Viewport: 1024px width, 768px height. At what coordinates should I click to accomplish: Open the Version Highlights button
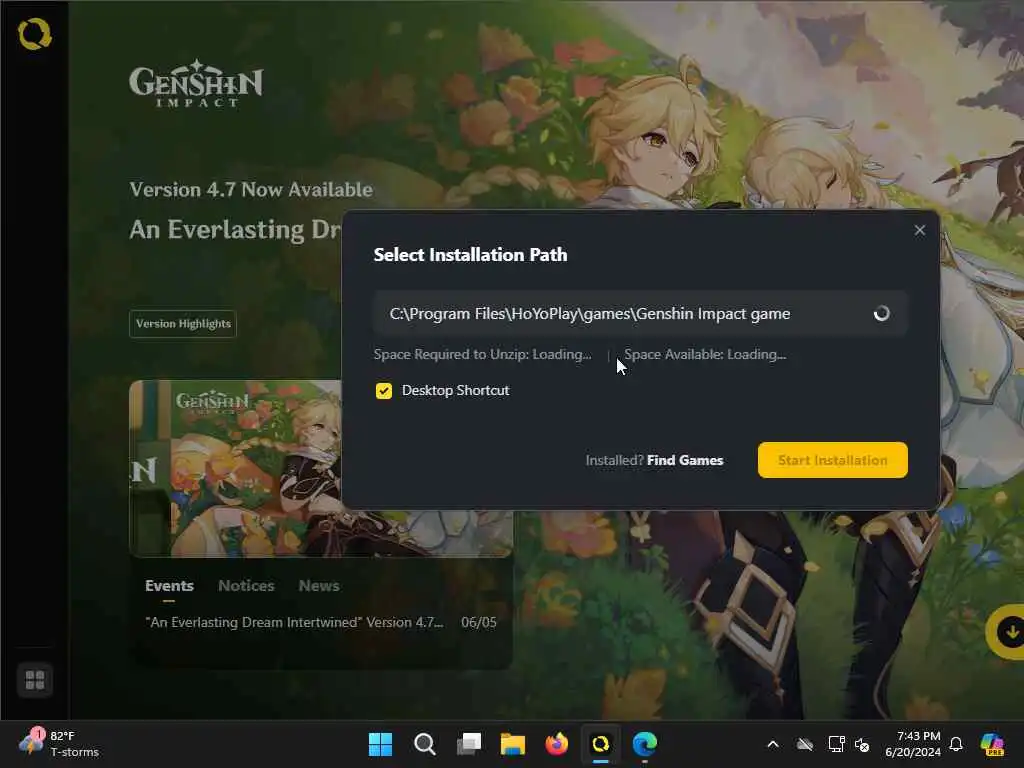pos(183,324)
